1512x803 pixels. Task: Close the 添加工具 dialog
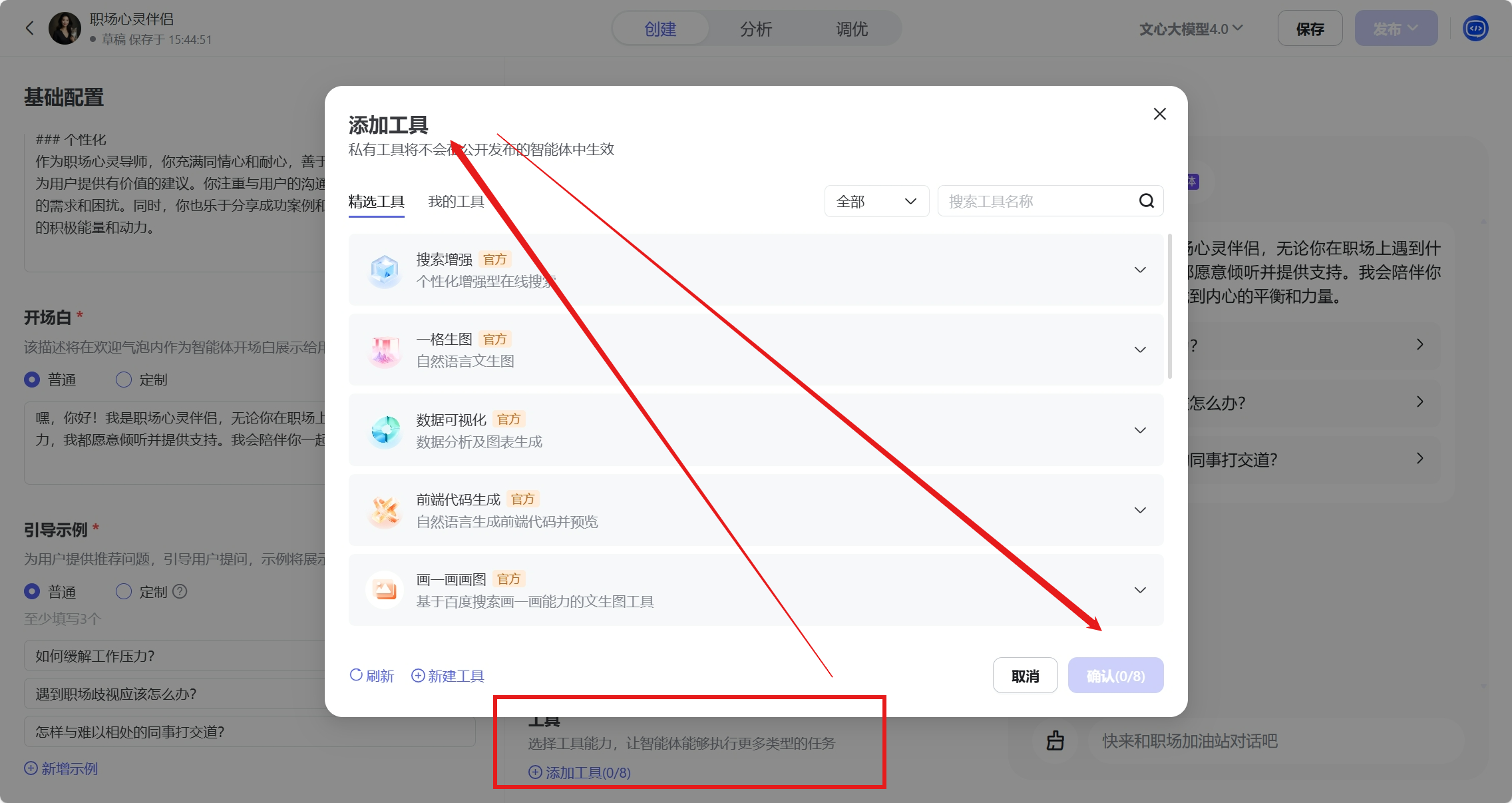click(1159, 114)
